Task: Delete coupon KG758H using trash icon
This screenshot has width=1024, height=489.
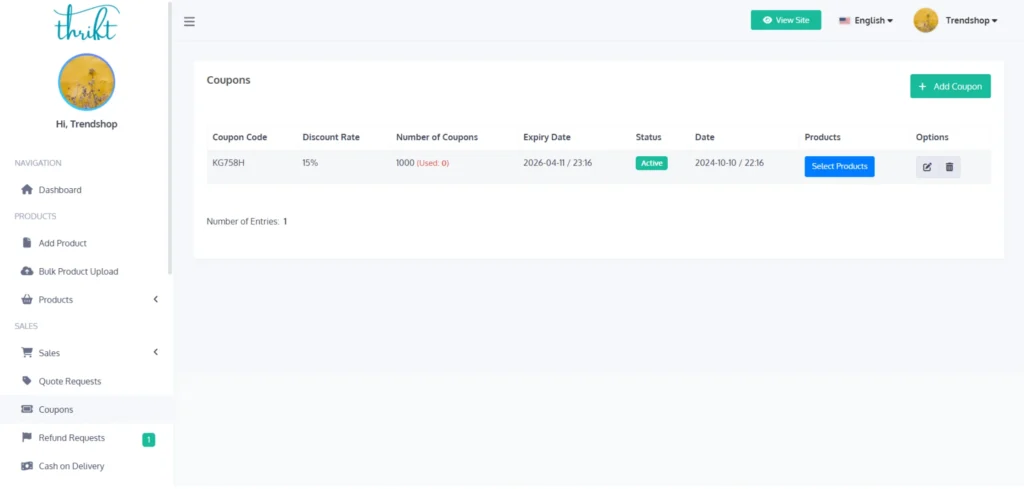Action: (949, 167)
